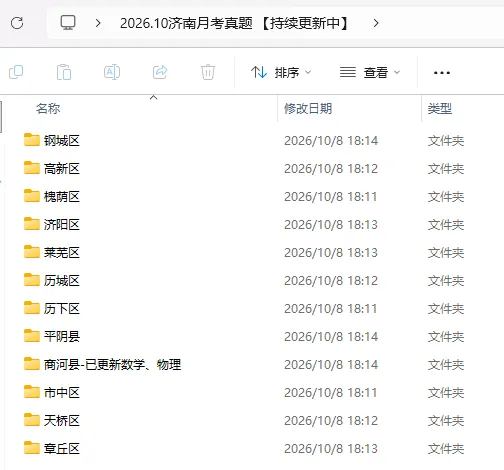The width and height of the screenshot is (504, 470).
Task: Click 文件夹 type in 市中区 row
Action: 446,393
